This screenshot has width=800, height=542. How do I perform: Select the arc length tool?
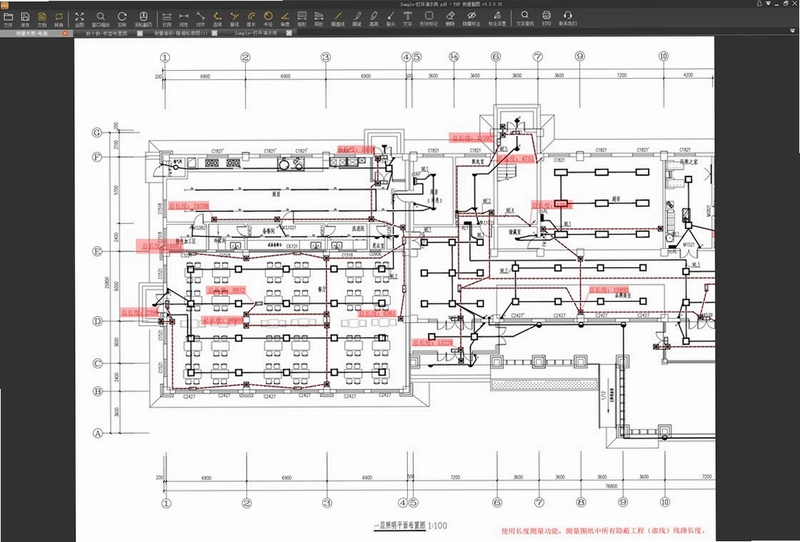251,19
